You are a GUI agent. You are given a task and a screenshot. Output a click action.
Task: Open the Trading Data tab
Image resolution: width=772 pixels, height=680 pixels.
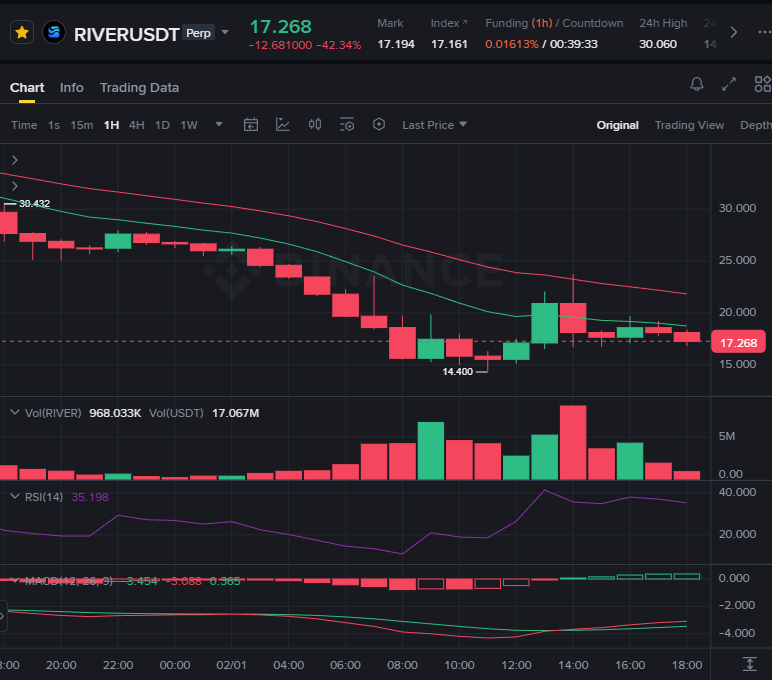coord(139,88)
